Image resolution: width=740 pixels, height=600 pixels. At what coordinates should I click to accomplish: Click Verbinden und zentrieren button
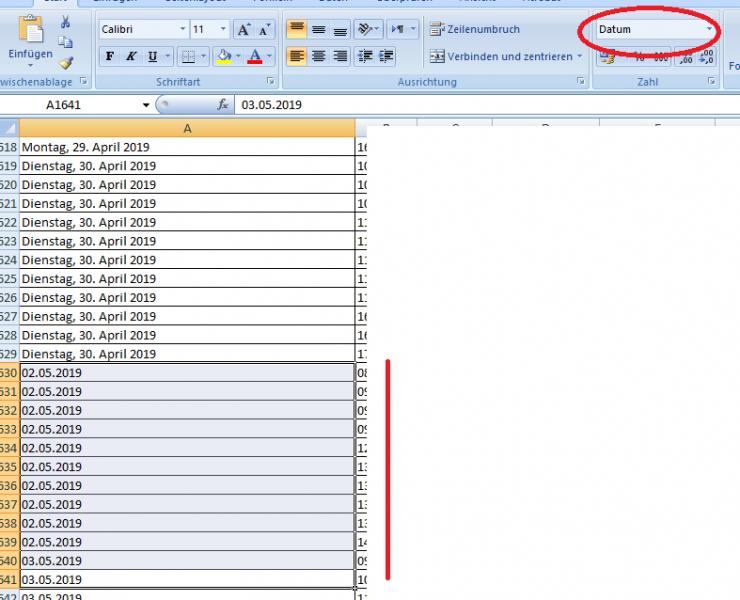point(503,56)
